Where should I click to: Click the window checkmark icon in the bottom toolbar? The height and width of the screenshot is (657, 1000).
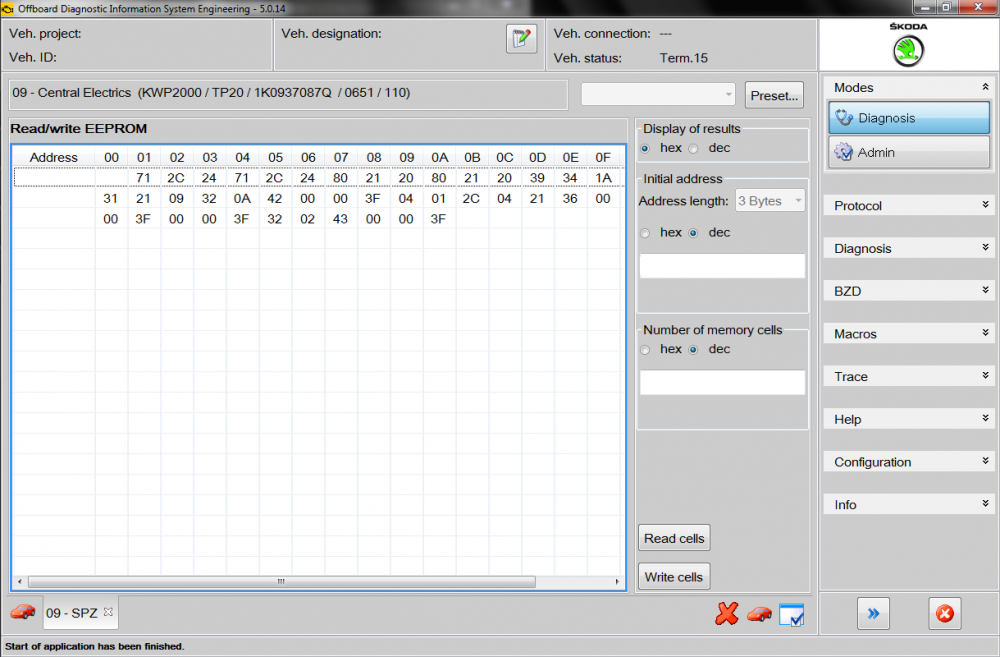(x=791, y=615)
